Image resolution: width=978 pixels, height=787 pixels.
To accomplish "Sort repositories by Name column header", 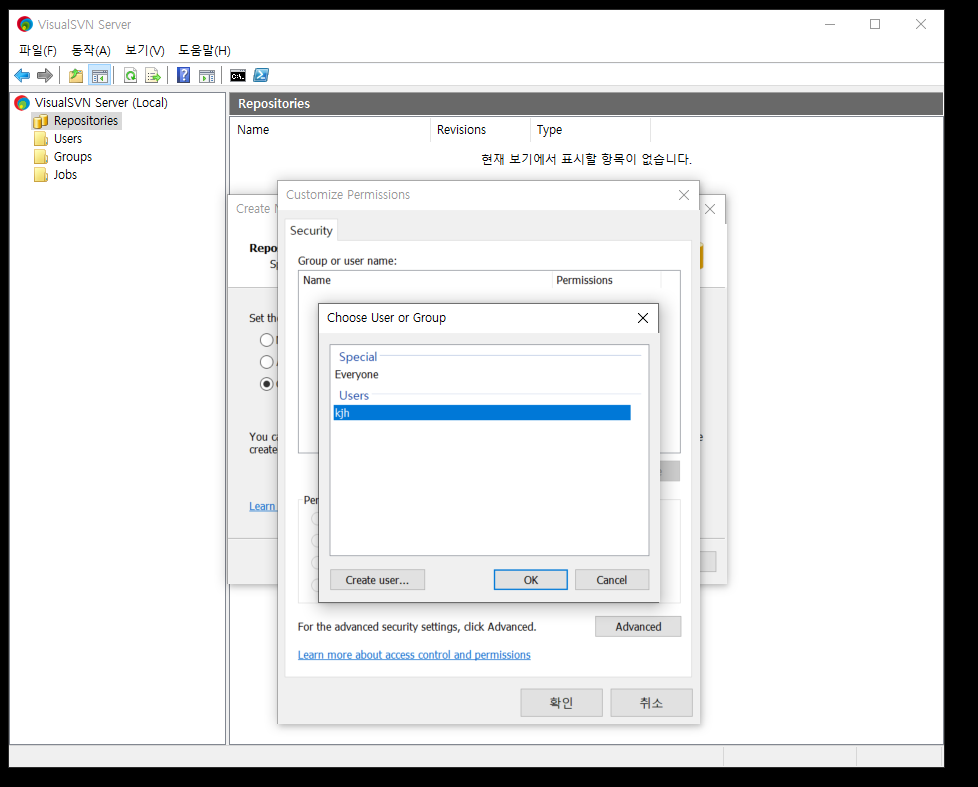I will click(331, 130).
